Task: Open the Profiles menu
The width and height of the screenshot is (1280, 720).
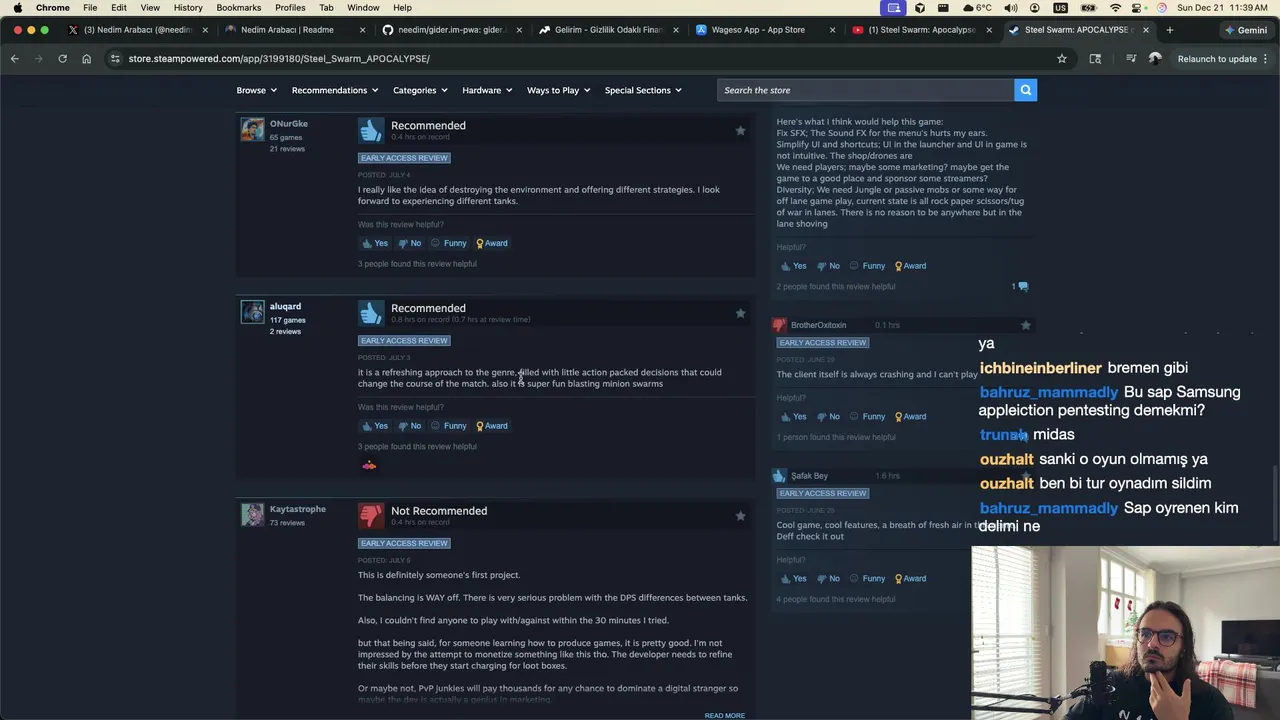Action: (290, 8)
